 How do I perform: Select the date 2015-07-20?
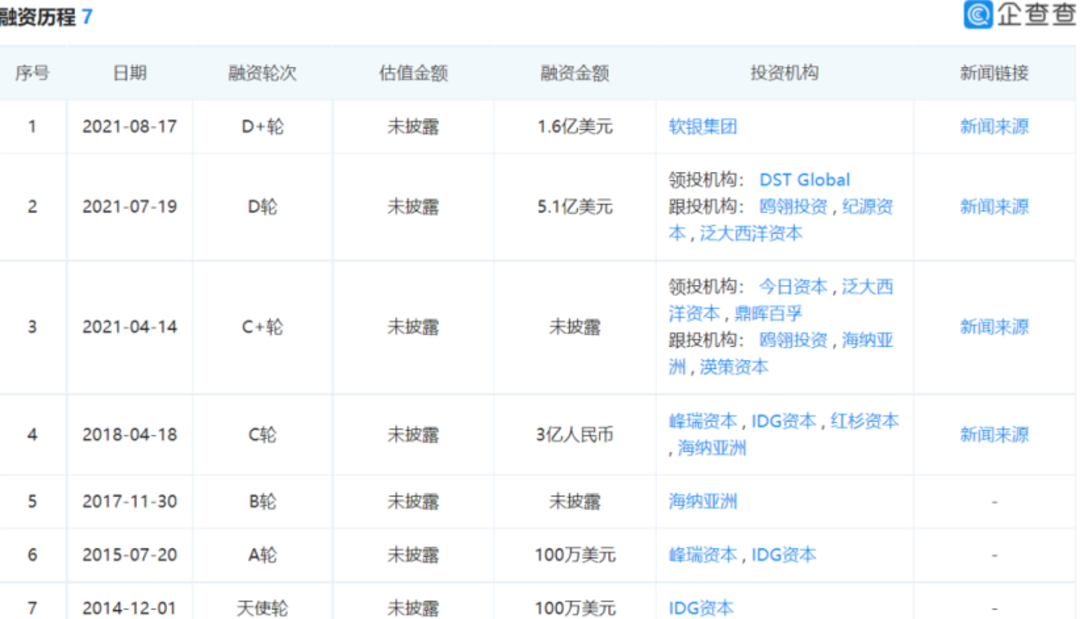129,555
